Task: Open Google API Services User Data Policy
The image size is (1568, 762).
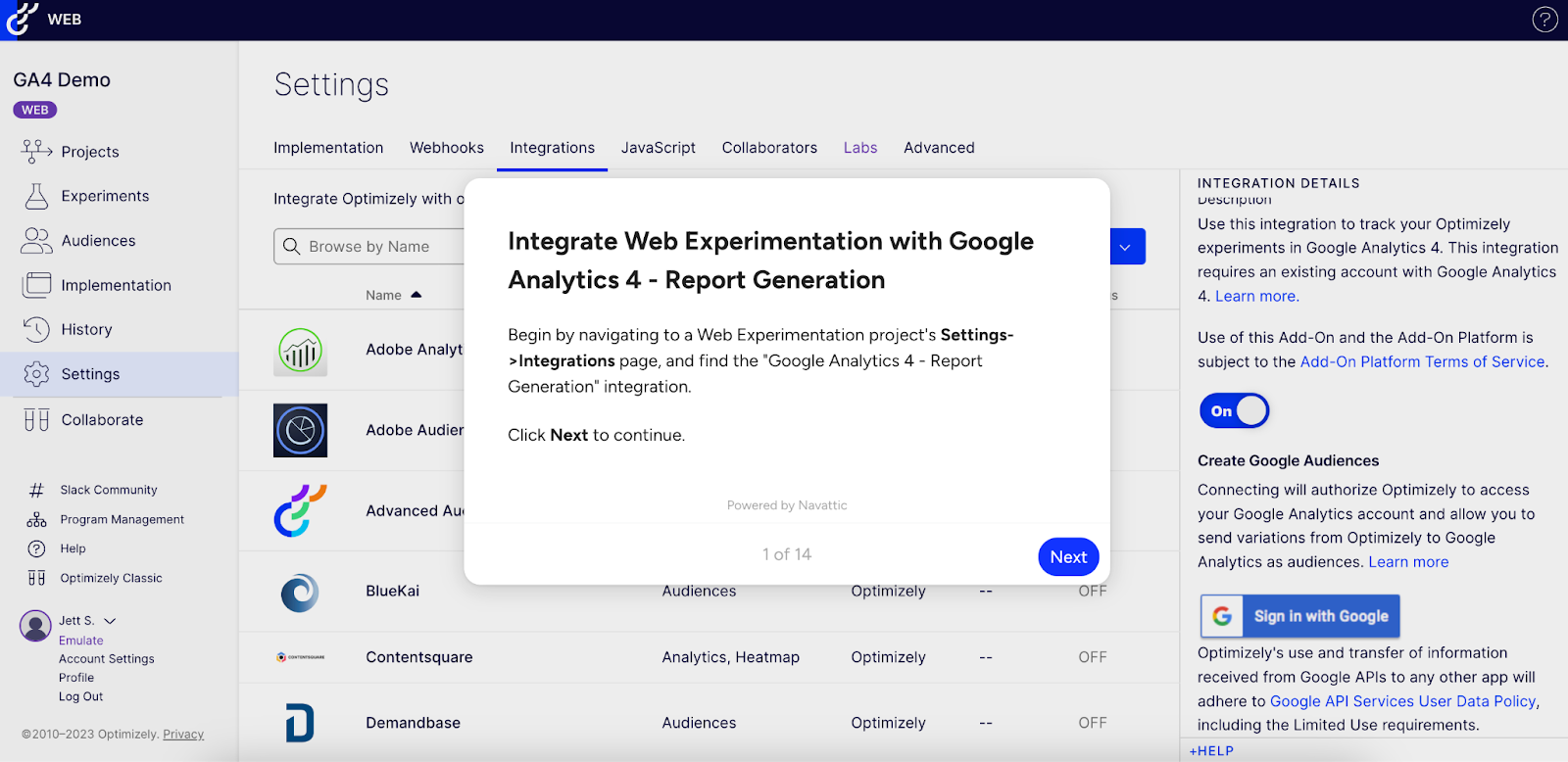Action: [x=1403, y=701]
